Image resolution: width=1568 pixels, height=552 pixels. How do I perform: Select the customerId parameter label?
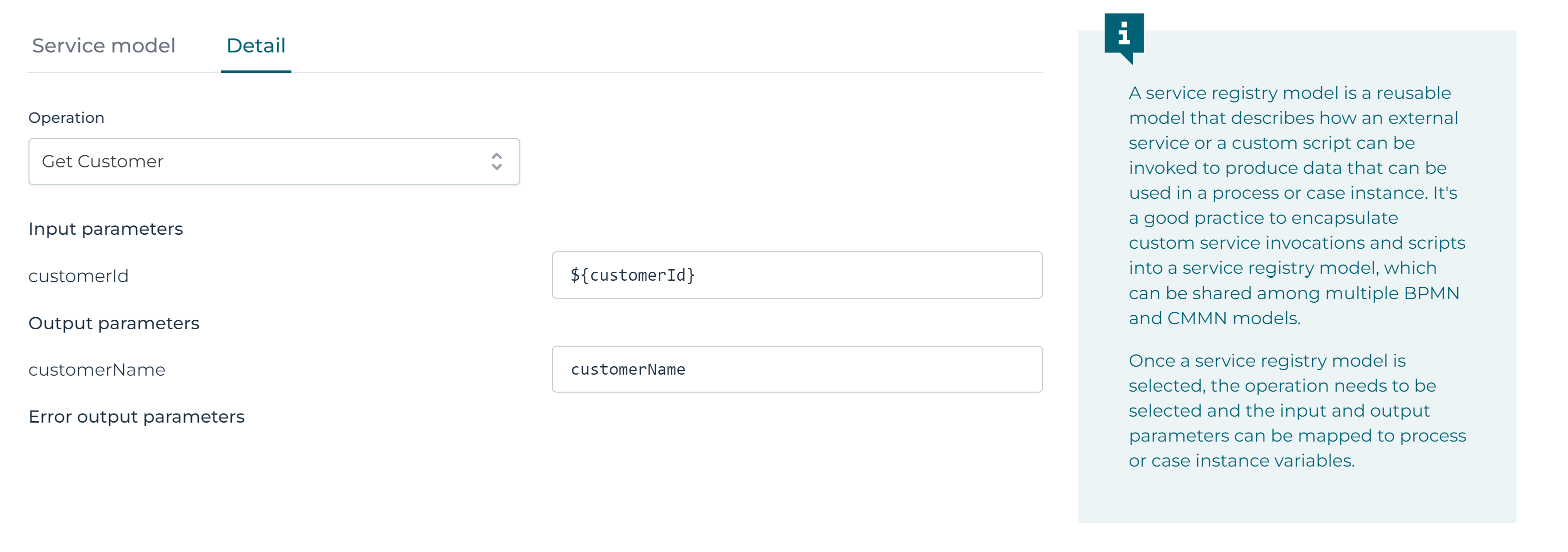pos(78,276)
